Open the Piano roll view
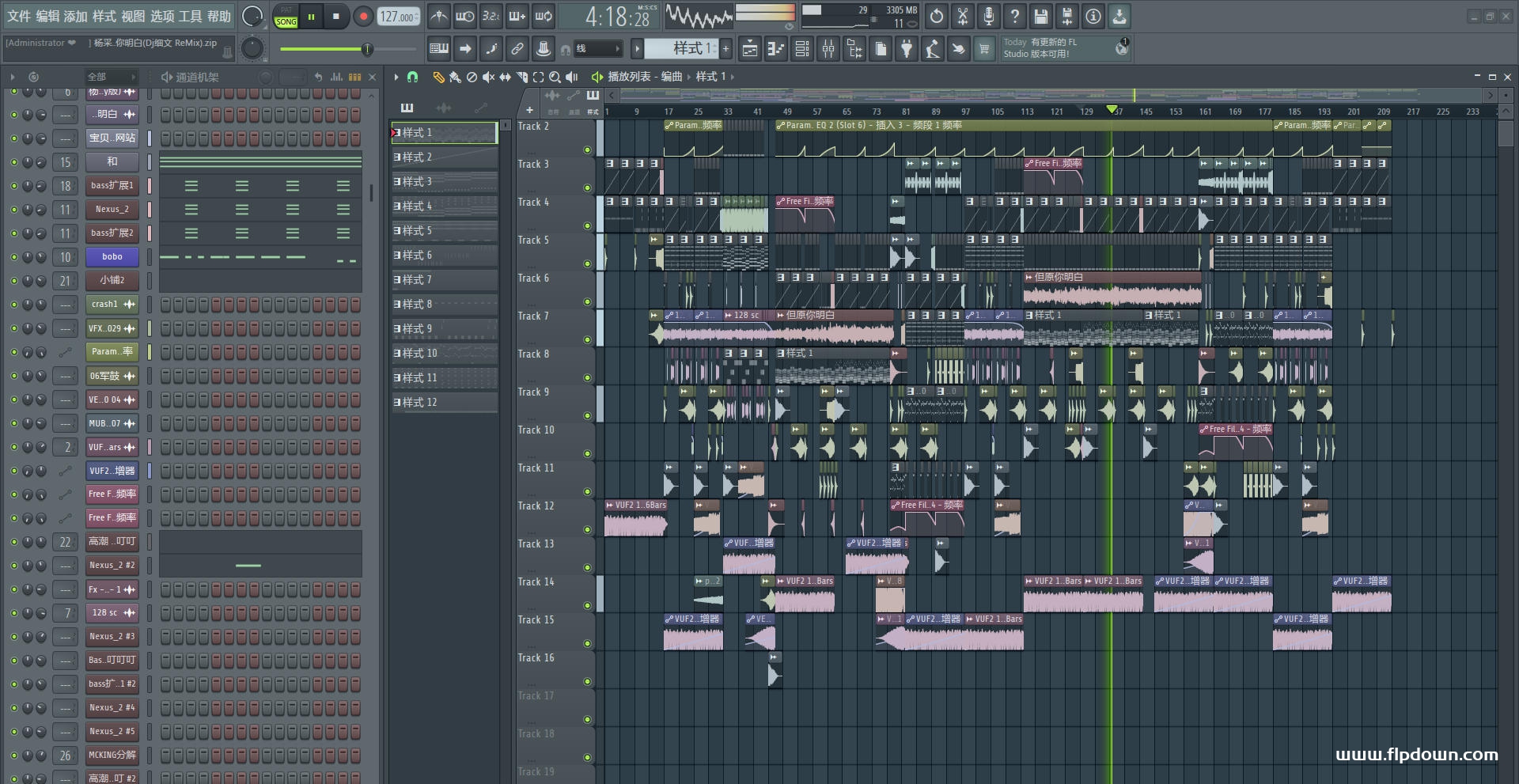Screen dimensions: 1519x784 (776, 49)
